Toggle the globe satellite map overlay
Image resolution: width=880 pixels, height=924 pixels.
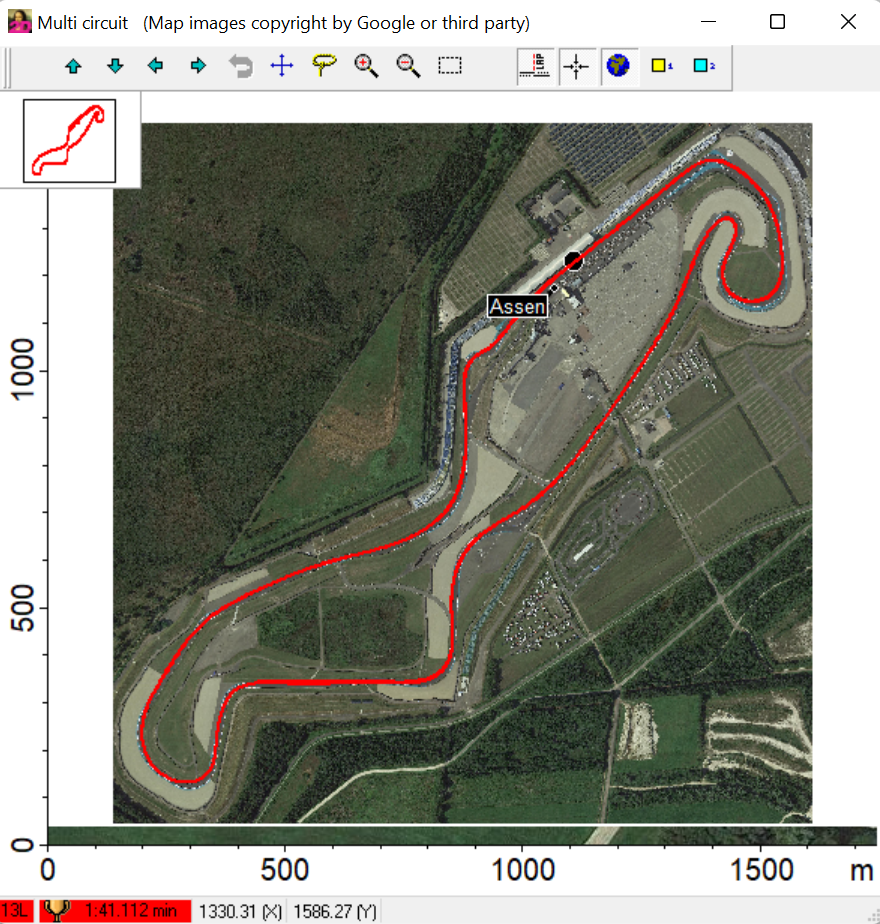619,66
